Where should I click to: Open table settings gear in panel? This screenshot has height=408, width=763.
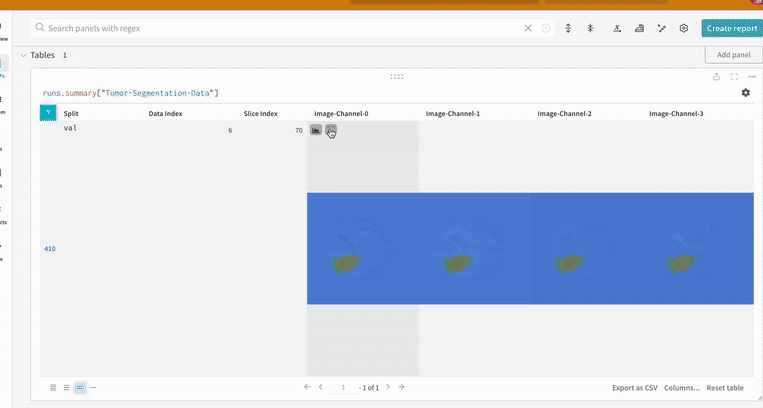pos(745,93)
